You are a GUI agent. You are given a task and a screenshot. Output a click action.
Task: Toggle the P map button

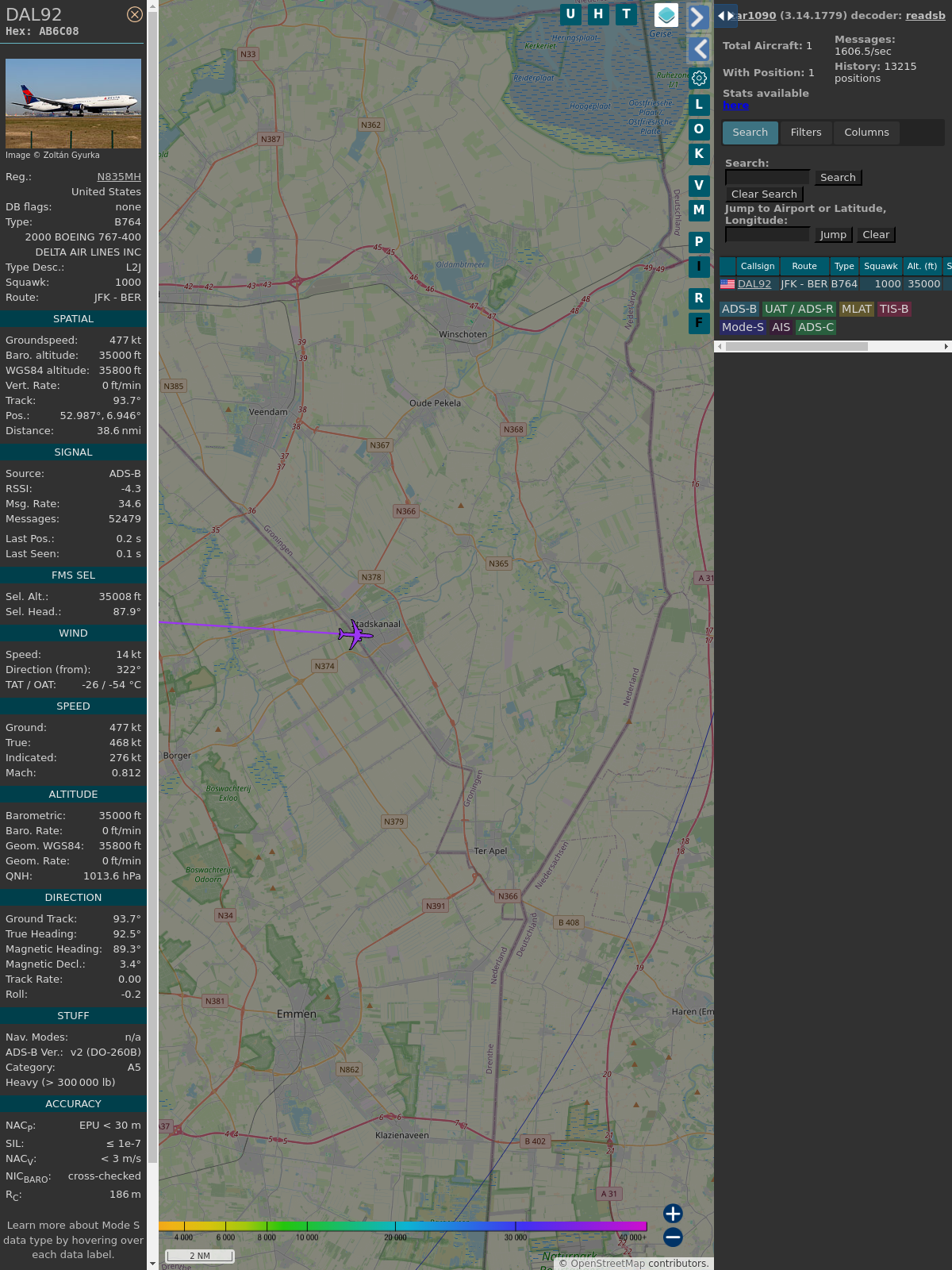click(699, 242)
